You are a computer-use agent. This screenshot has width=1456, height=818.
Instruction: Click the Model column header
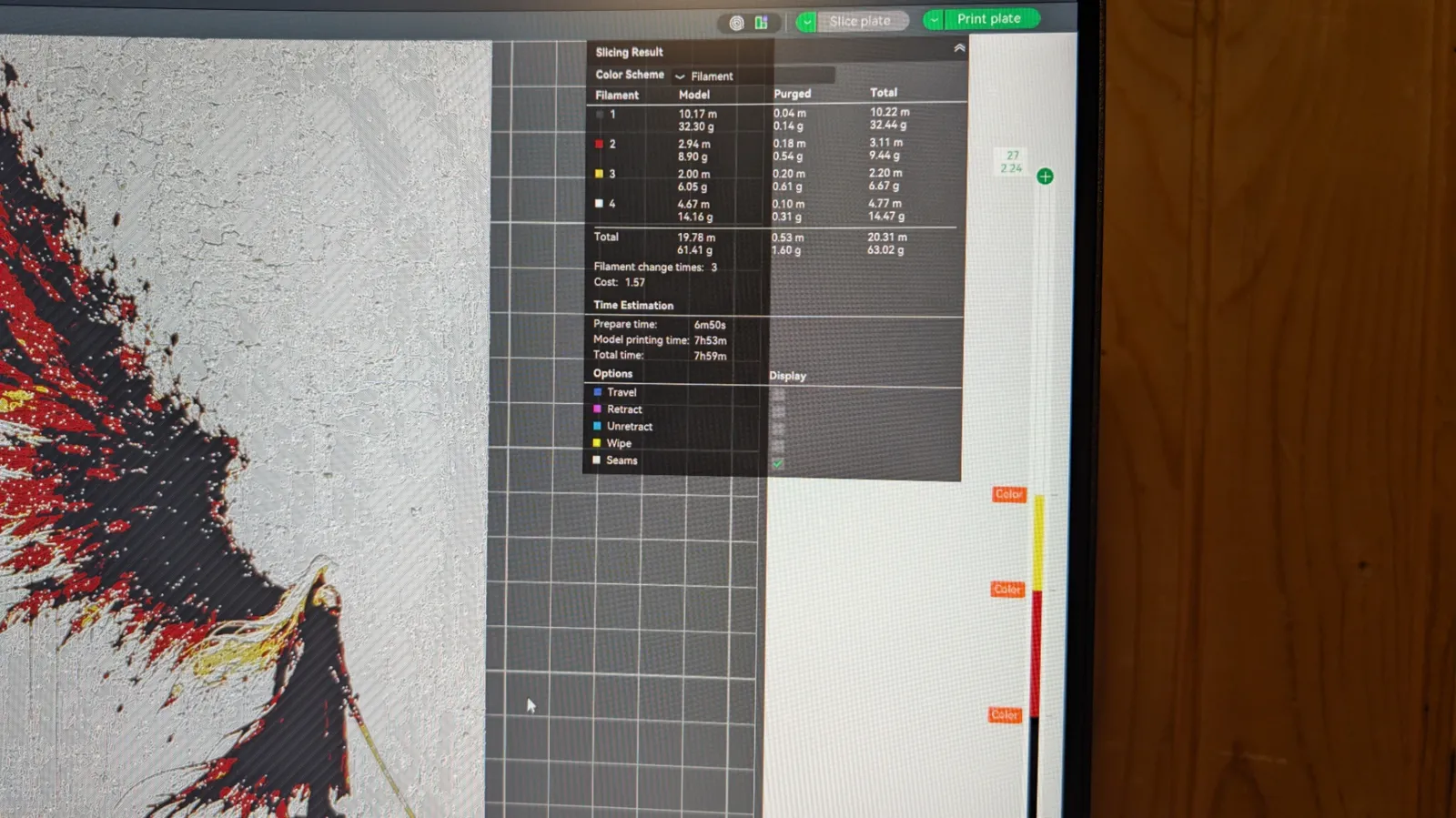click(x=693, y=95)
